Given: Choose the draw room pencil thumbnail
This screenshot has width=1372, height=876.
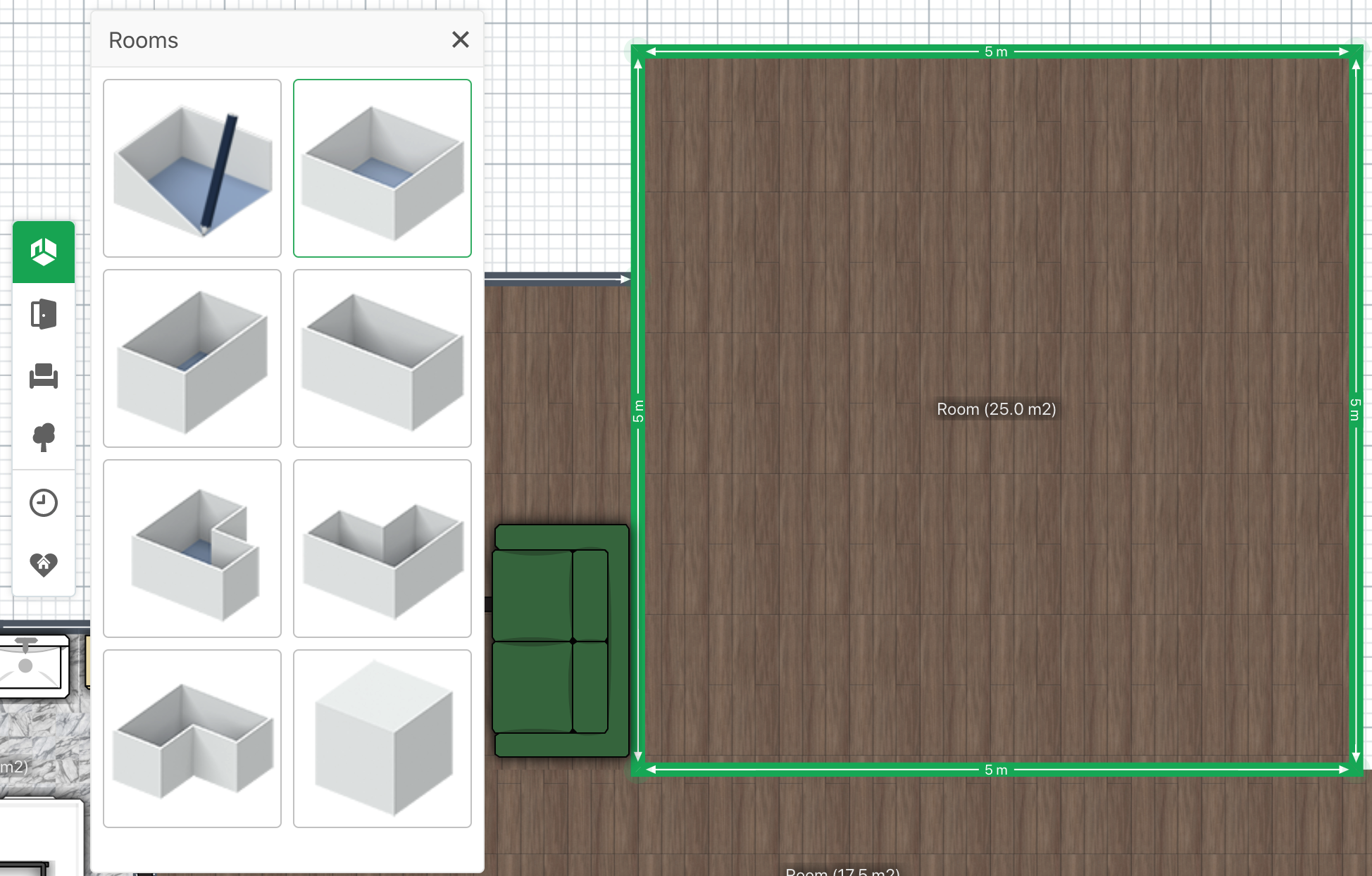Looking at the screenshot, I should tap(192, 168).
